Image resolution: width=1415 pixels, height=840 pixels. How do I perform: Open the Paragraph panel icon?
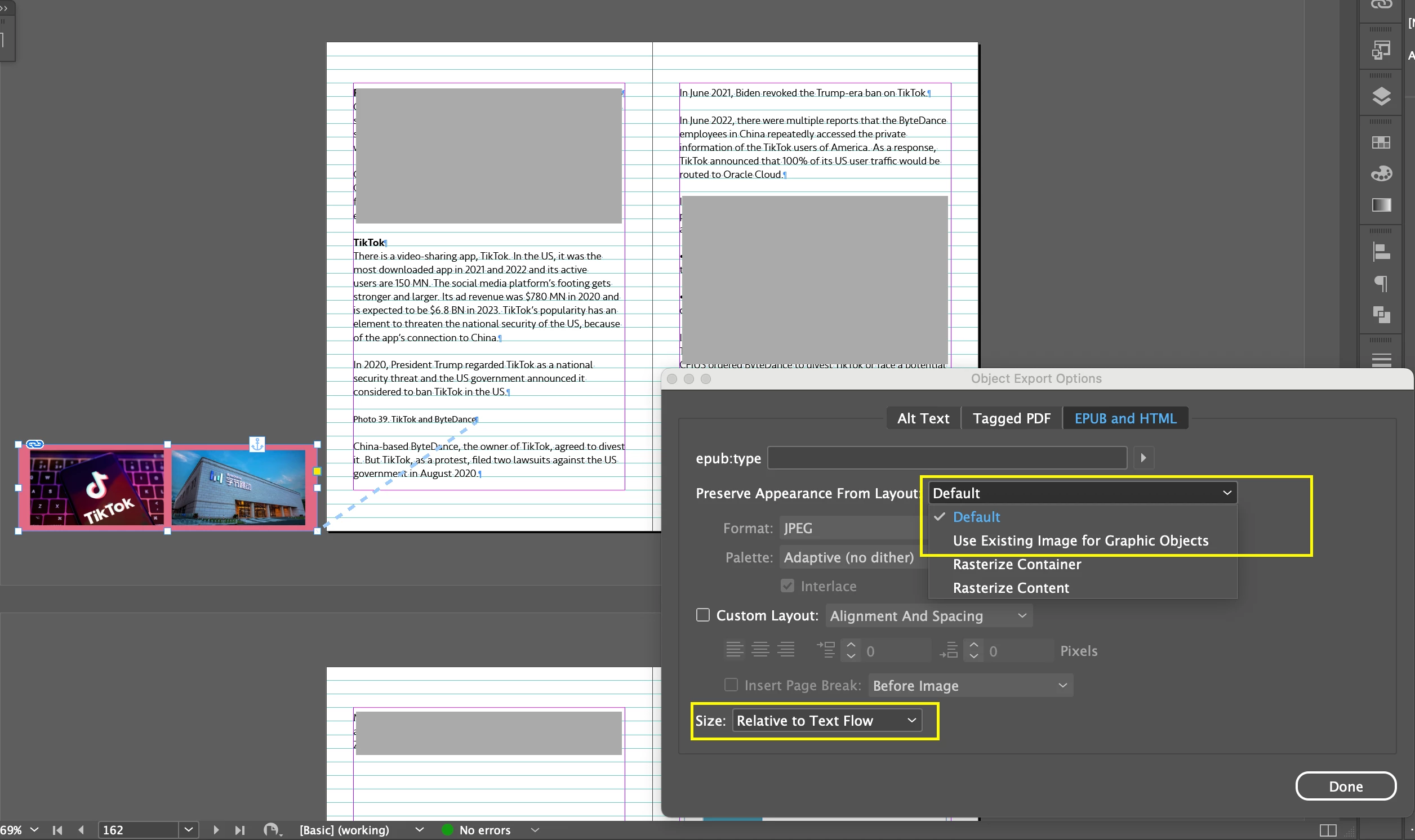[1381, 283]
